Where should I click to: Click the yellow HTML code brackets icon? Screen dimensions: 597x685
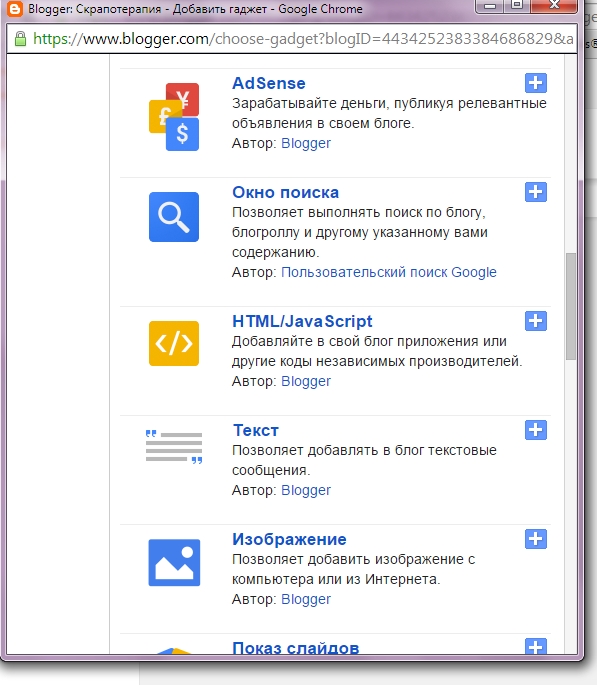pyautogui.click(x=174, y=343)
